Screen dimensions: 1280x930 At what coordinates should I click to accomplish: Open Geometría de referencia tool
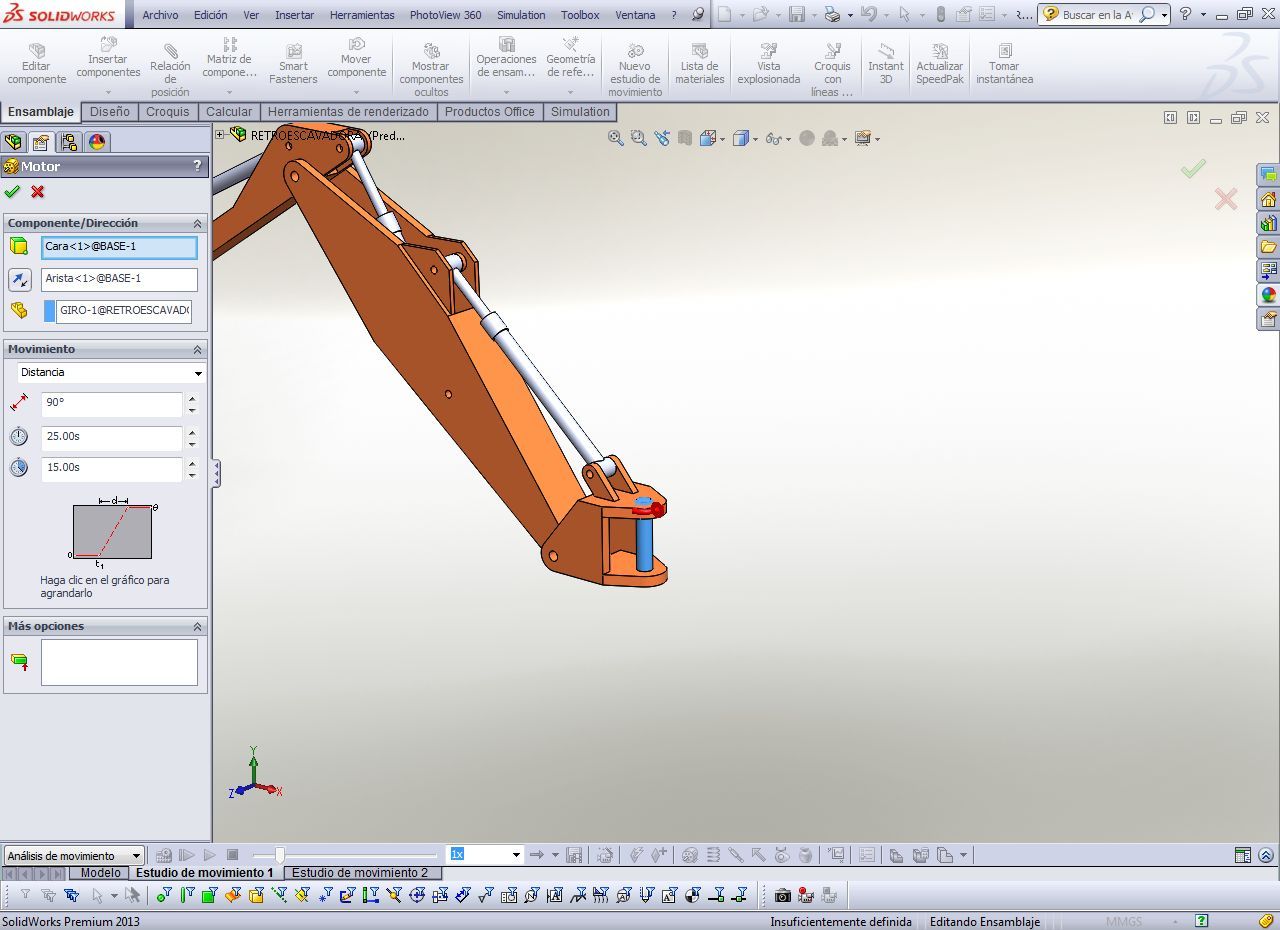click(570, 64)
